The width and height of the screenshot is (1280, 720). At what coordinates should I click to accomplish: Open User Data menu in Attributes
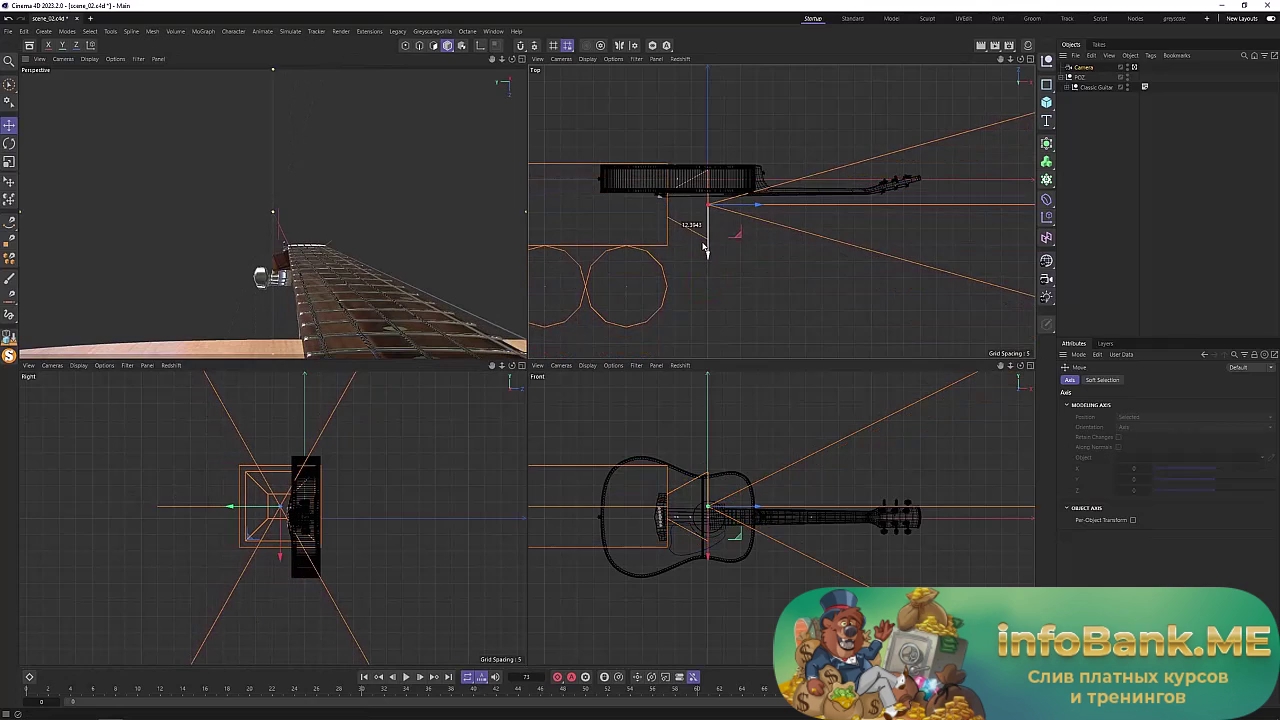[1121, 355]
